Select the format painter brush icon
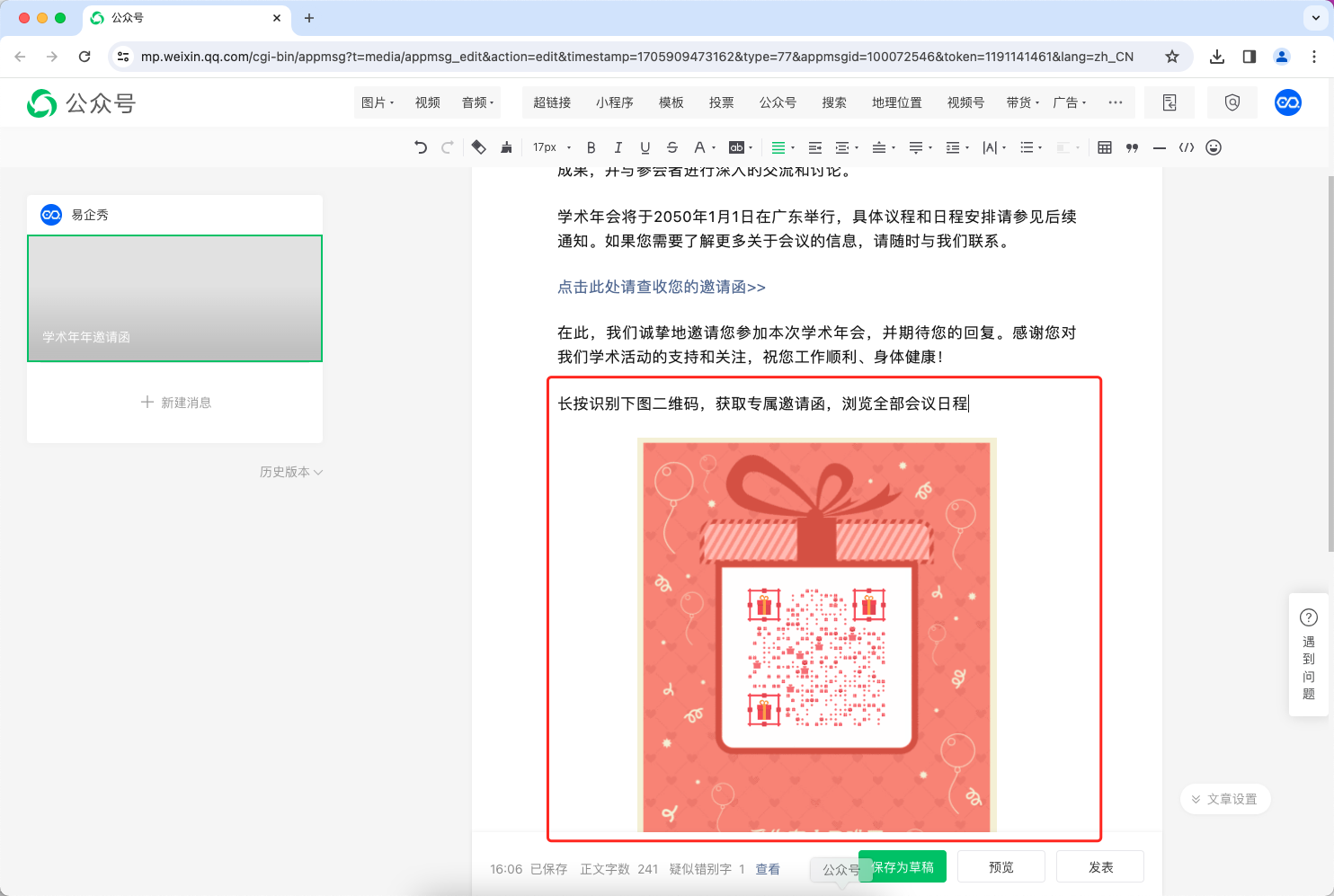Screen dimensions: 1334x896 [506, 147]
